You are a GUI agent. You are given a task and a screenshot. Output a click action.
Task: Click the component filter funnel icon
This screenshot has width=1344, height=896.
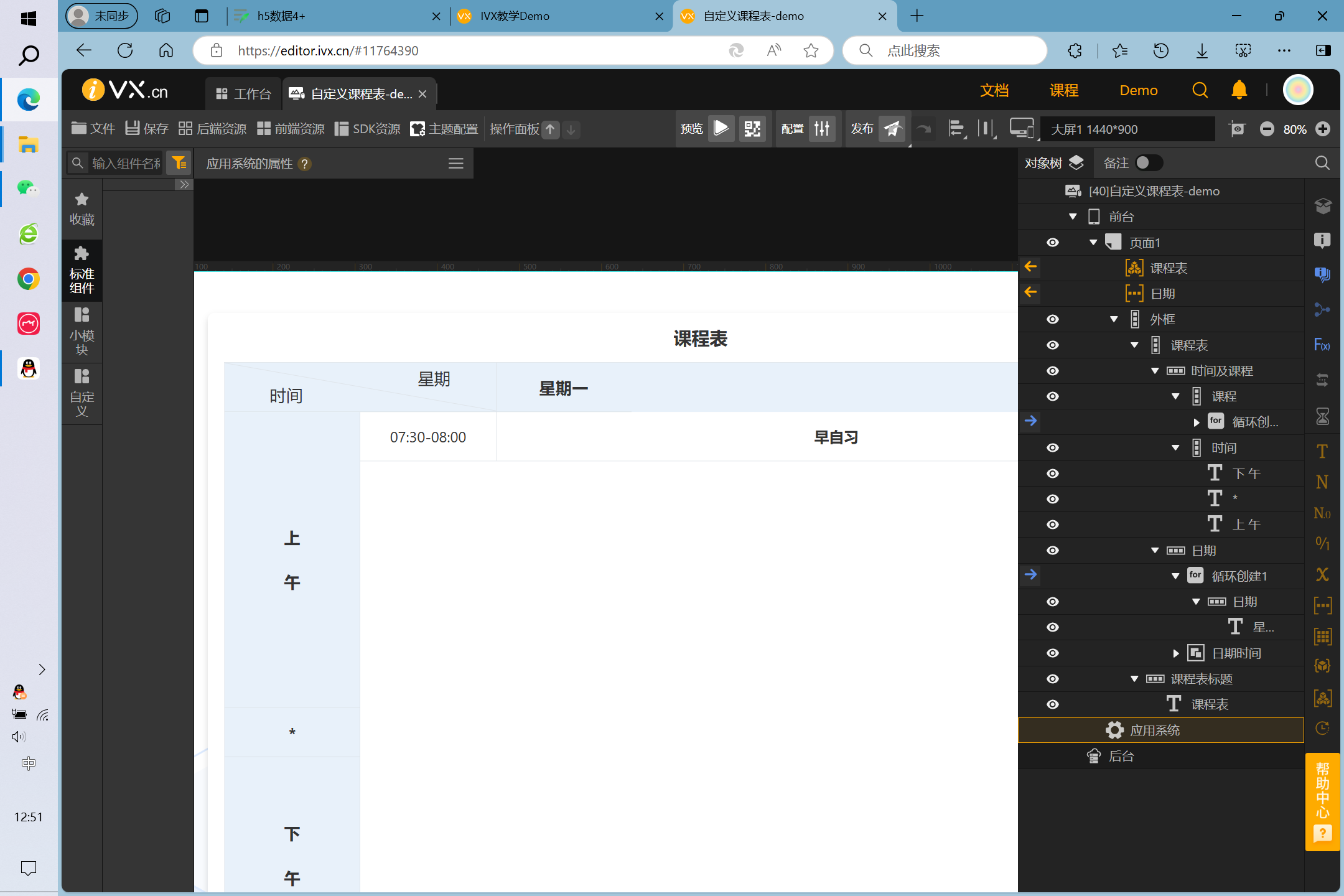click(x=179, y=163)
